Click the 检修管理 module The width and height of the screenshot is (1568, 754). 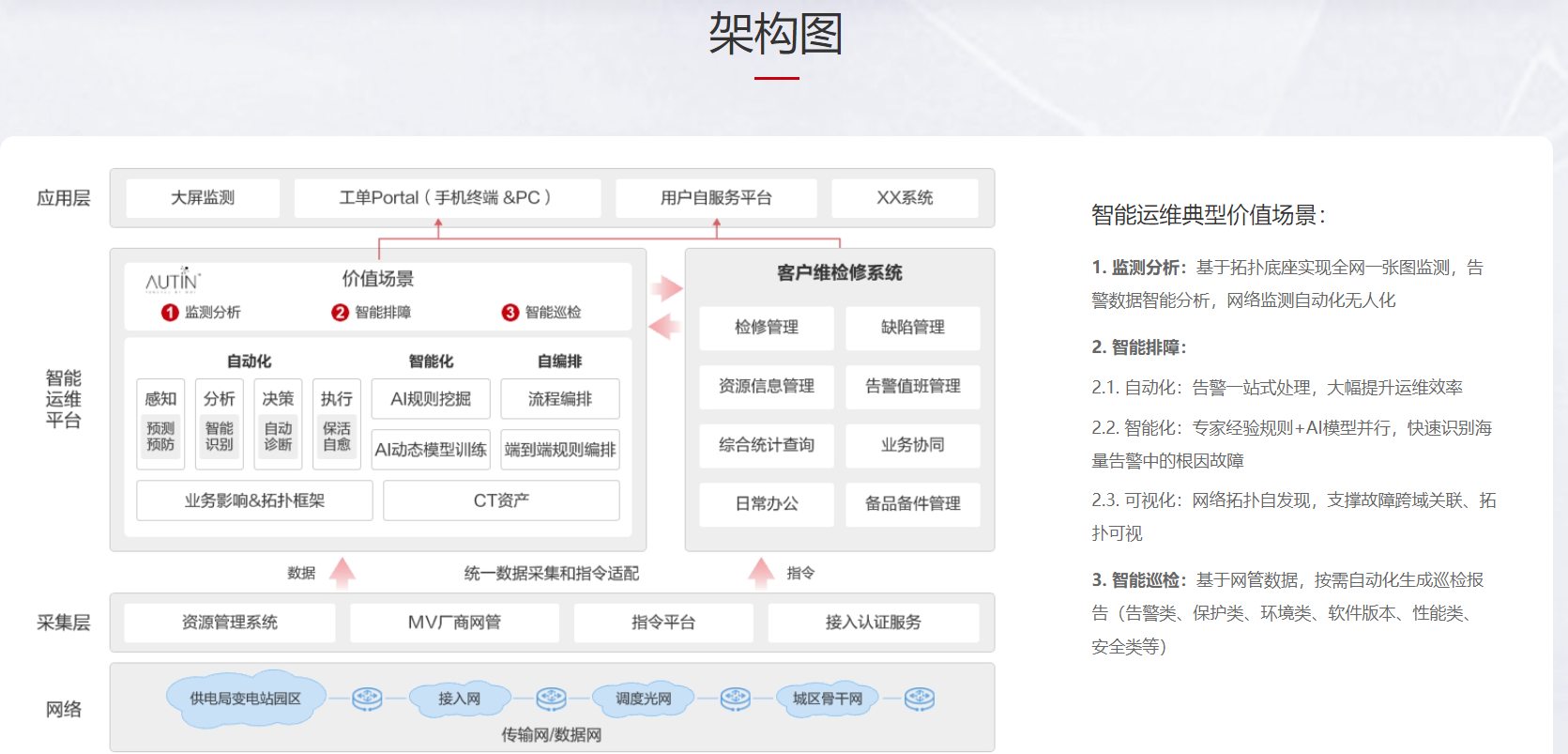pos(766,328)
